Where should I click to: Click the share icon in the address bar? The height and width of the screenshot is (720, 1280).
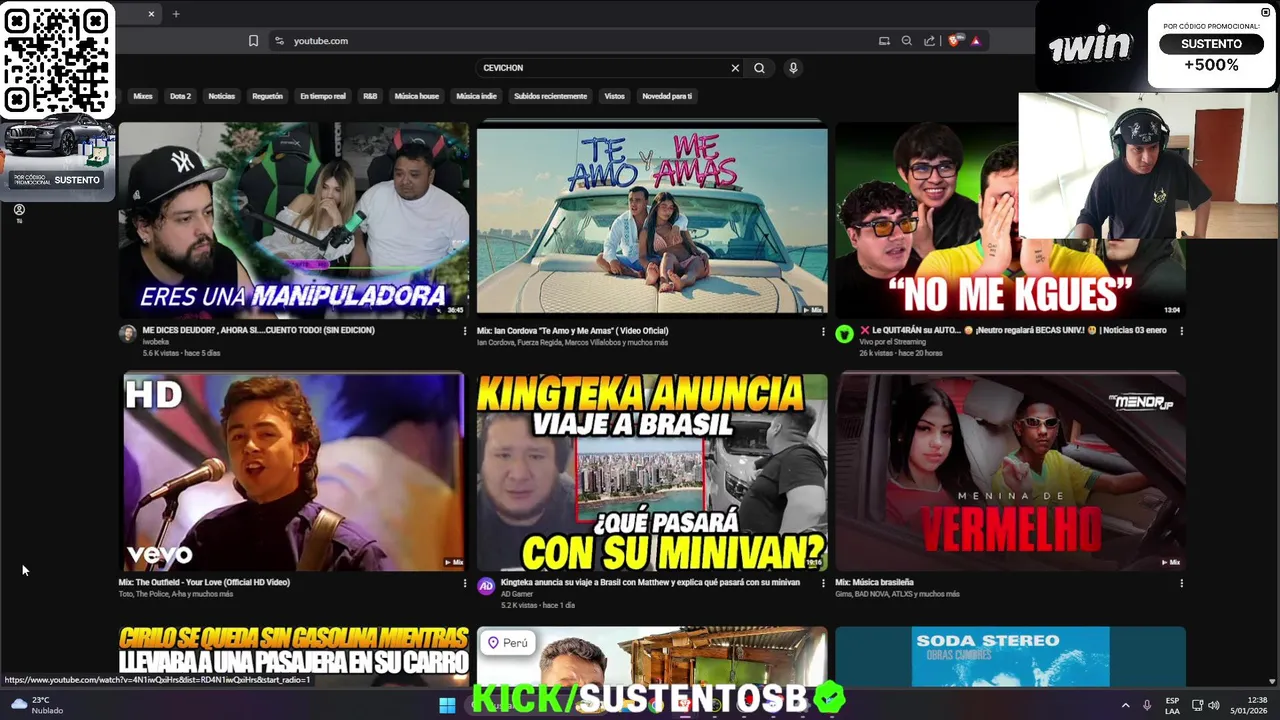click(930, 41)
